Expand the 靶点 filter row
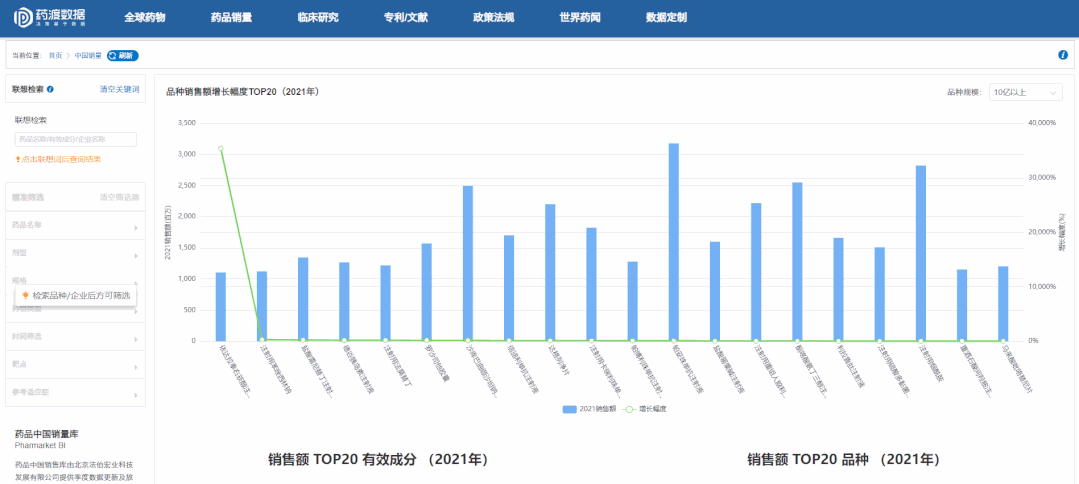1079x484 pixels. point(75,365)
